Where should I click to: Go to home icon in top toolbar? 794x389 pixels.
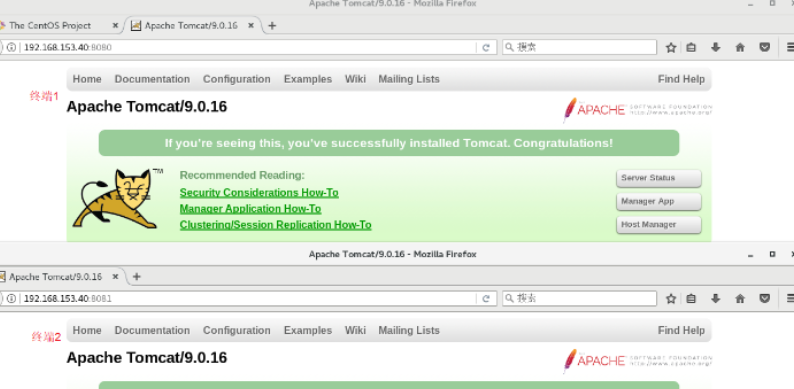[x=740, y=48]
